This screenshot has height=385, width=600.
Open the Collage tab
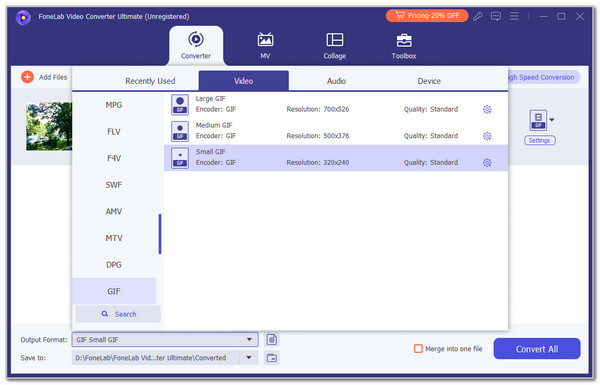(x=334, y=46)
